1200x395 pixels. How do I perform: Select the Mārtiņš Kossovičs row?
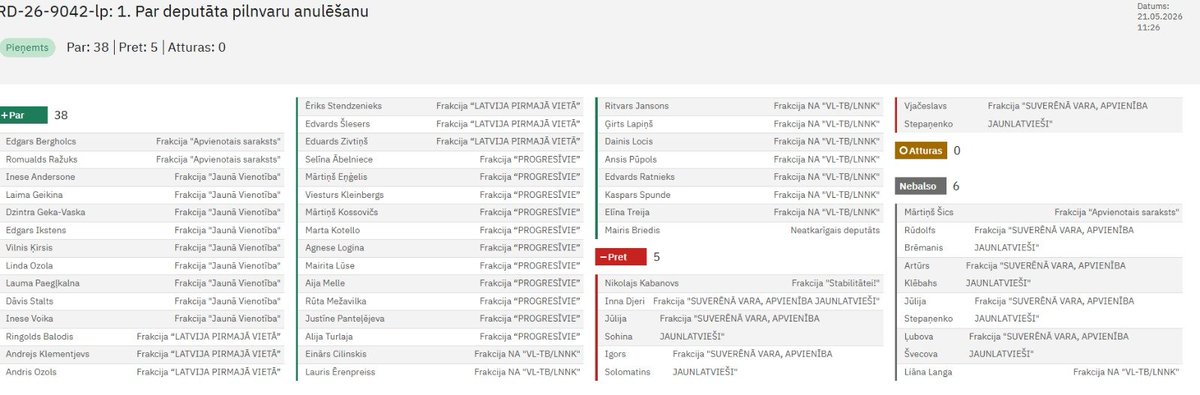click(440, 213)
